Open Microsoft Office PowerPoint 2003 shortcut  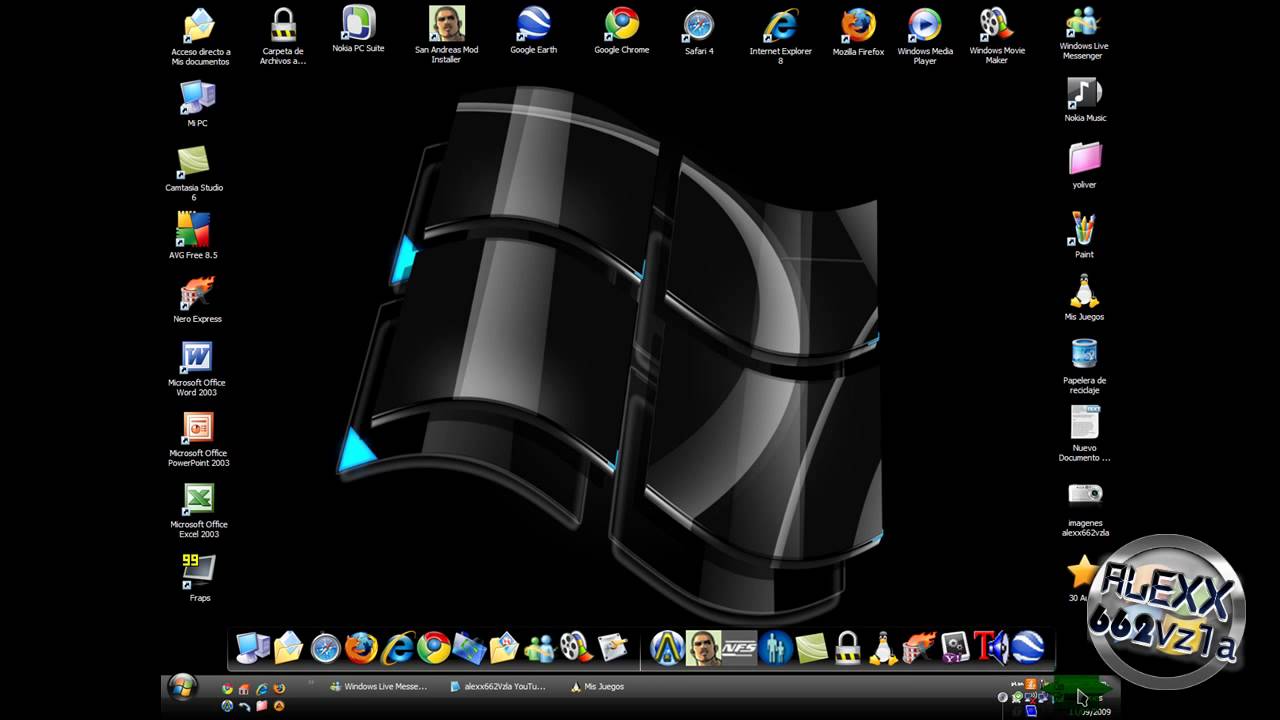(x=198, y=439)
